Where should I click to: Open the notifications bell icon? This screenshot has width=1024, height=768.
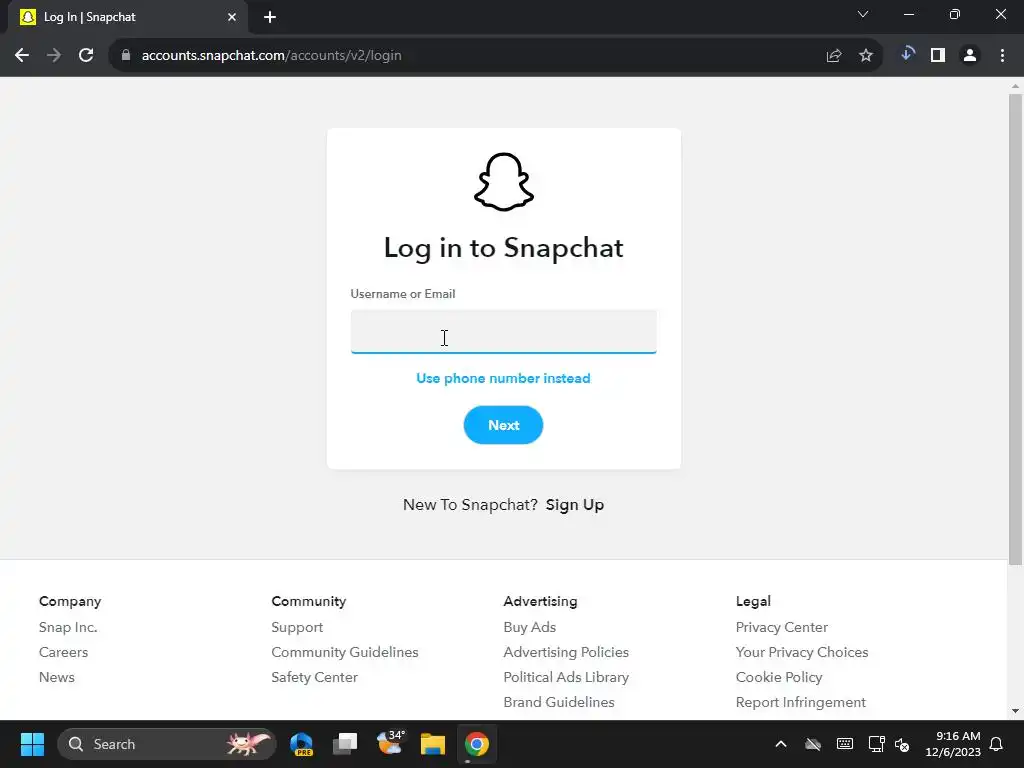(996, 744)
